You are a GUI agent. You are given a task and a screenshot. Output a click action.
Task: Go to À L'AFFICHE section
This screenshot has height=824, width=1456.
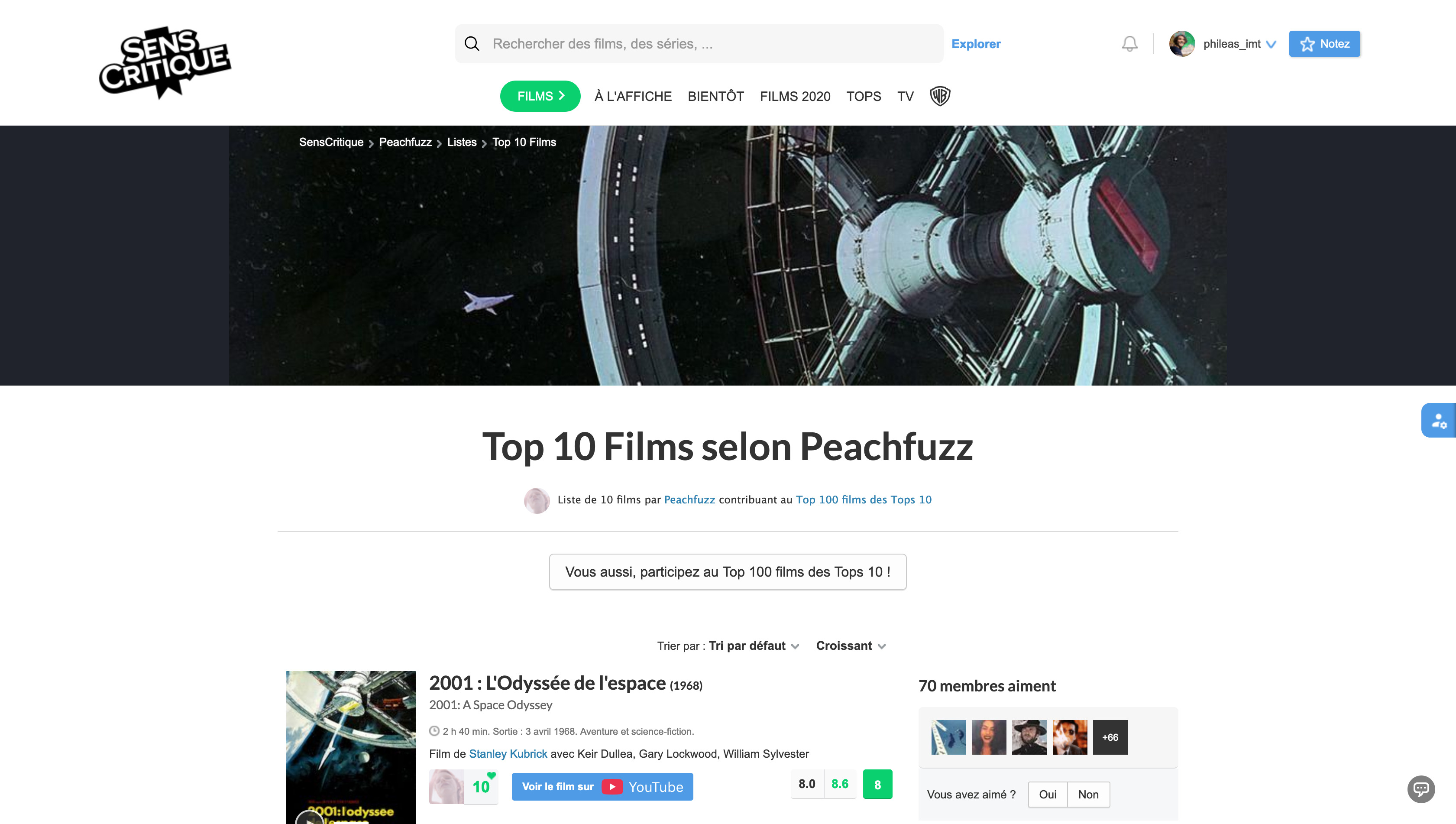point(632,96)
